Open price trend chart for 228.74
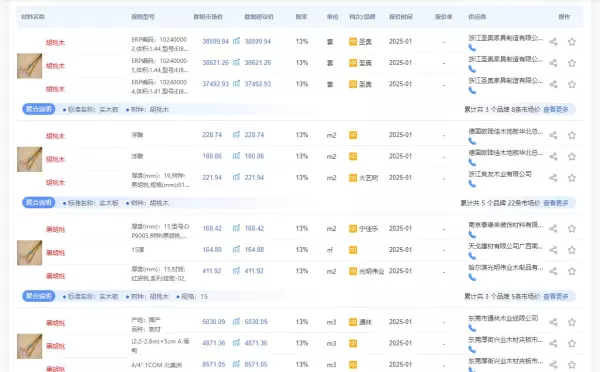 pyautogui.click(x=236, y=134)
